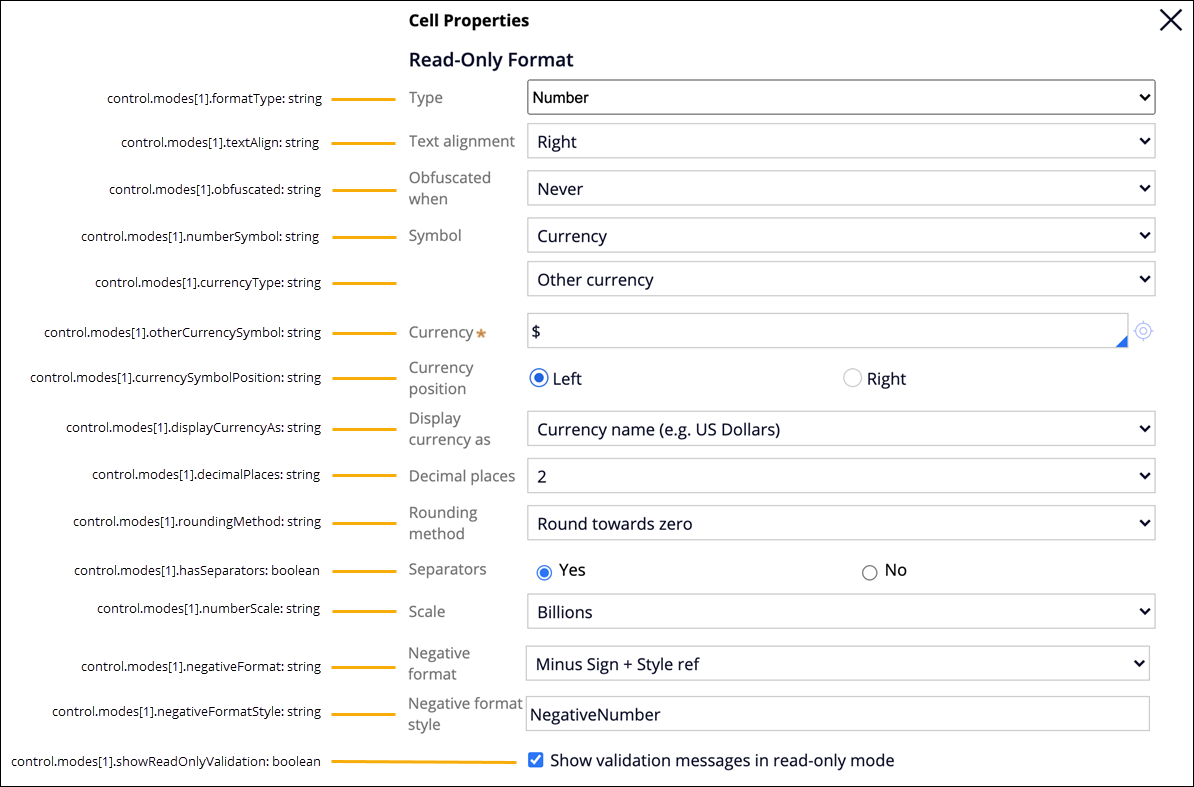Viewport: 1194px width, 787px height.
Task: Open the Display currency as dropdown
Action: [x=840, y=429]
